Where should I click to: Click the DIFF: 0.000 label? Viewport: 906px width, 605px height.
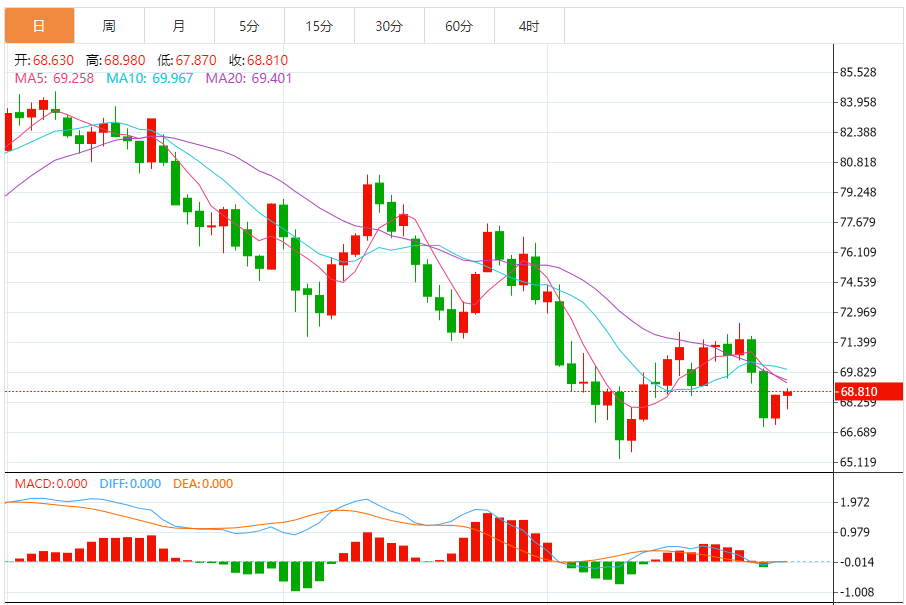coord(130,484)
